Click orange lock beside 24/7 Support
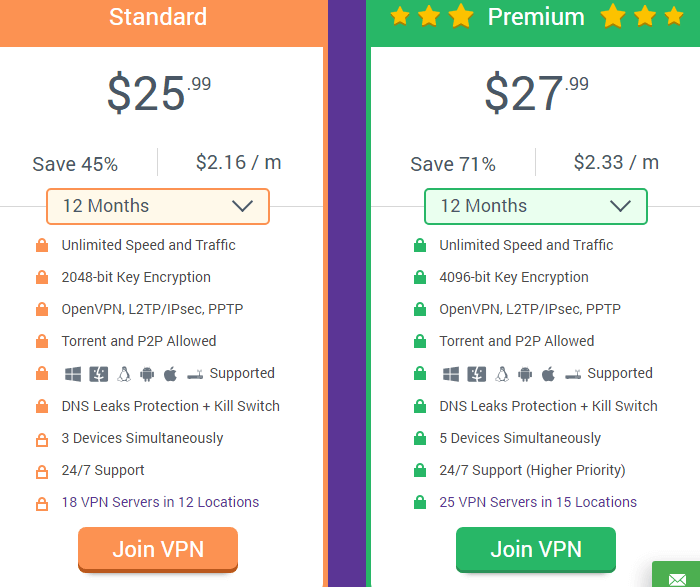Screen dimensions: 700x587 point(42,471)
